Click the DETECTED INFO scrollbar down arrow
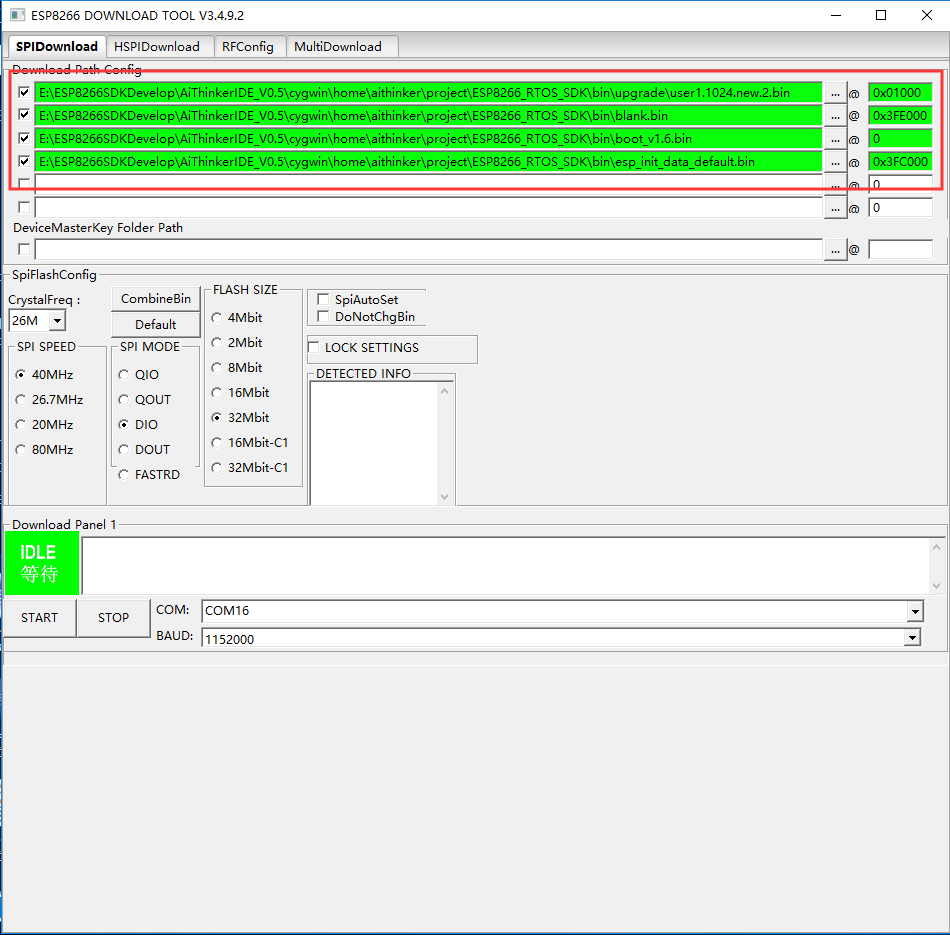This screenshot has height=935, width=950. tap(444, 497)
